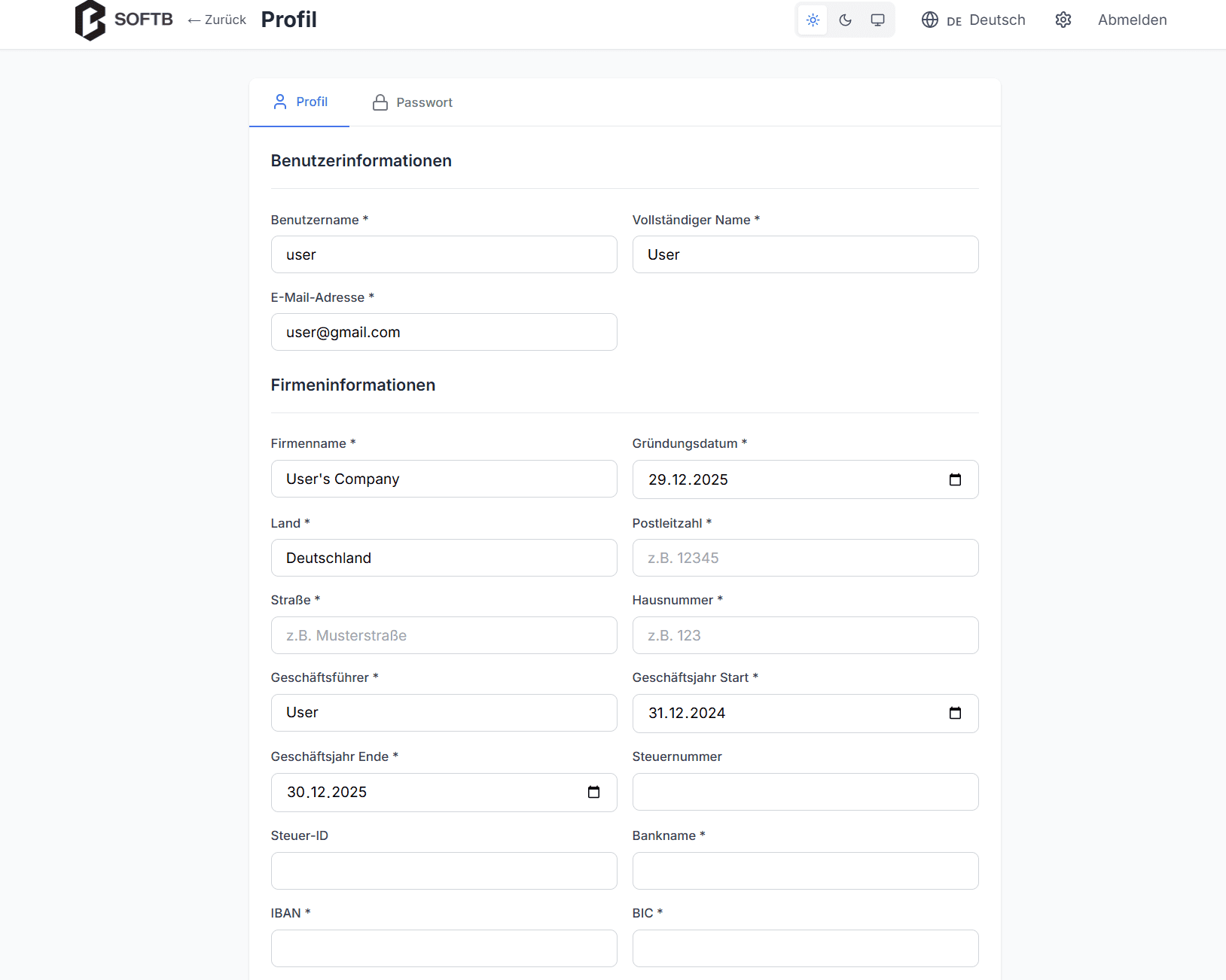Screen dimensions: 1226x980
Task: Click the Postleitzahl input field
Action: [805, 558]
